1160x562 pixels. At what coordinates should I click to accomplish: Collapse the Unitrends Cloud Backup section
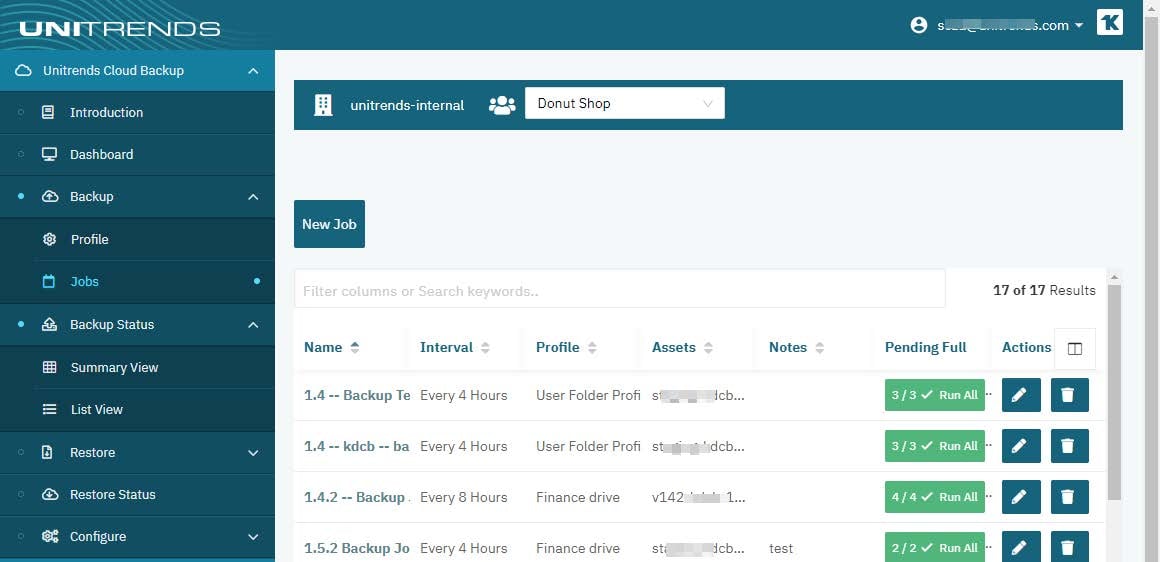253,71
